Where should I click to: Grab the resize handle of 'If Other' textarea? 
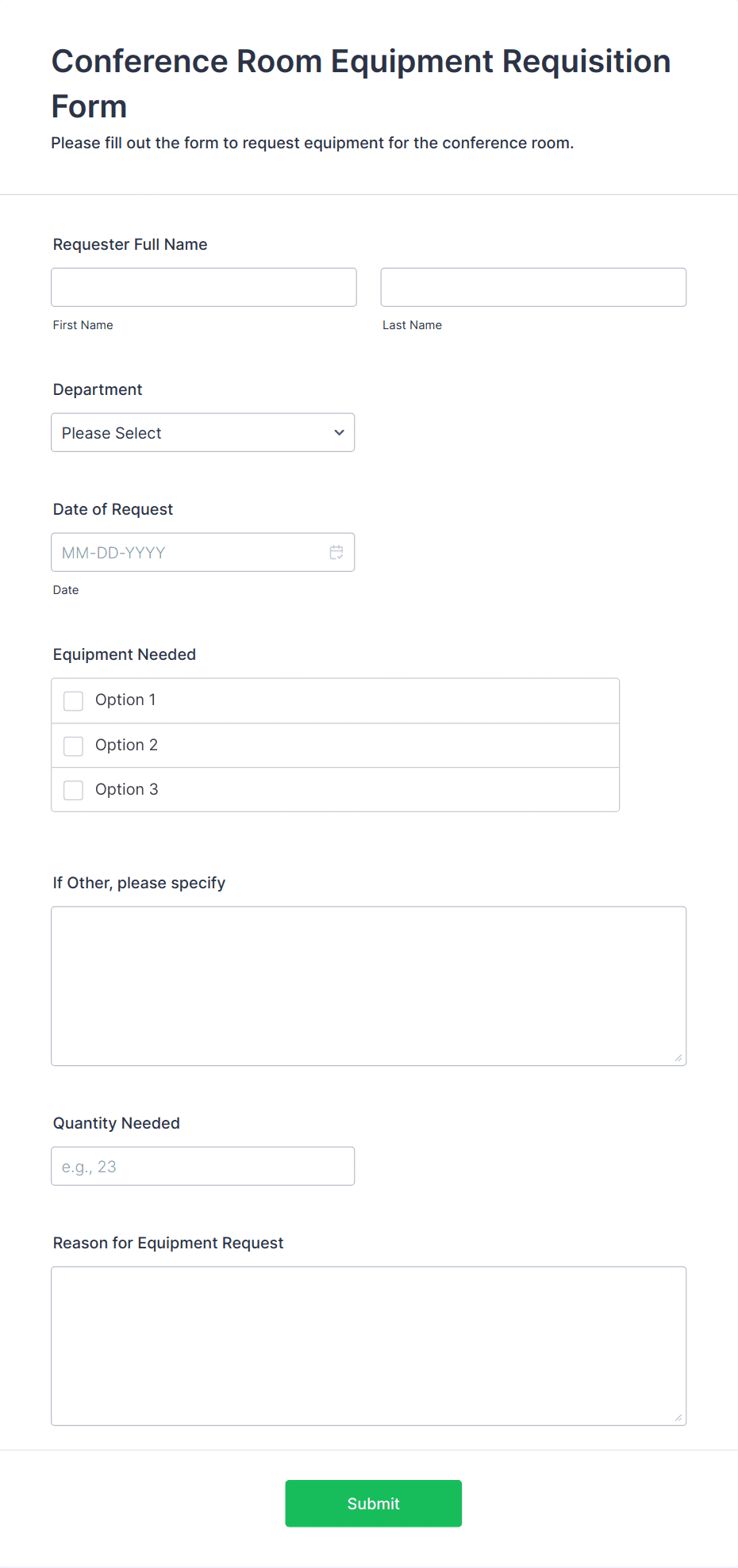tap(678, 1058)
